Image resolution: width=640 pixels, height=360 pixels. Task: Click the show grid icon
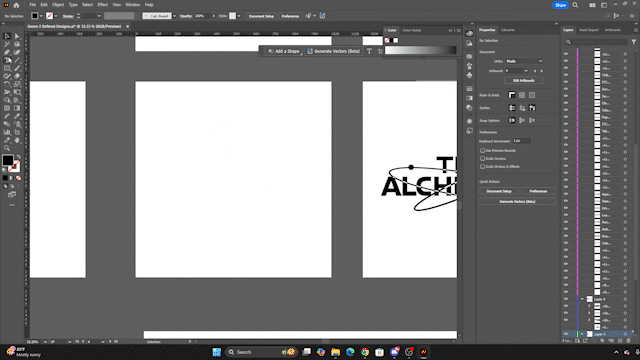tap(522, 95)
